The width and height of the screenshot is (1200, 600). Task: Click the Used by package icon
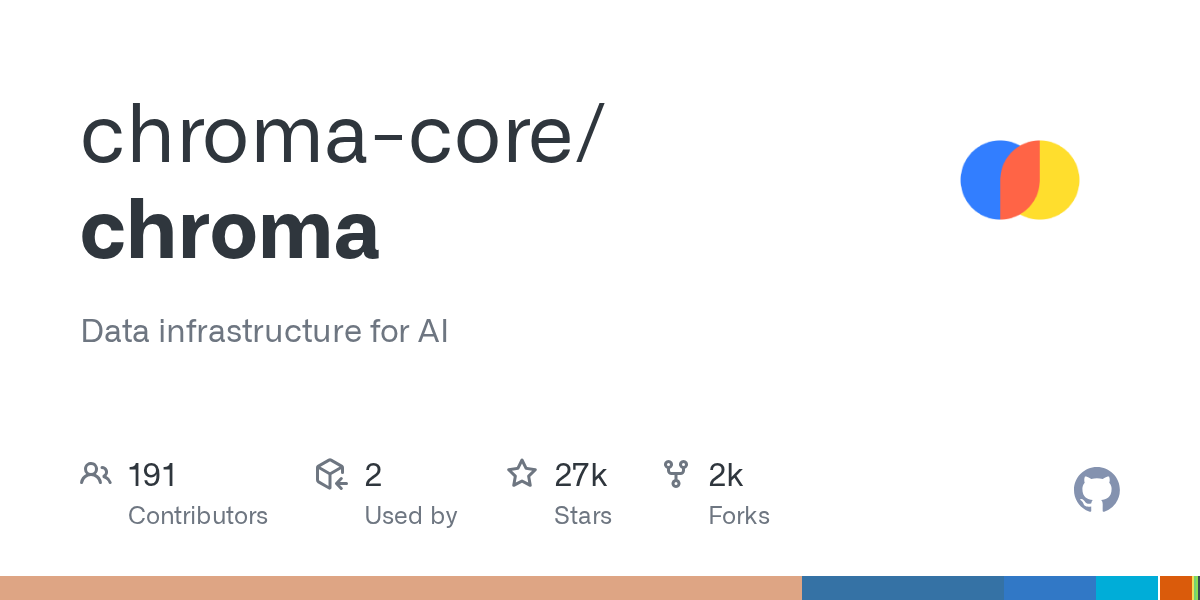pyautogui.click(x=331, y=474)
